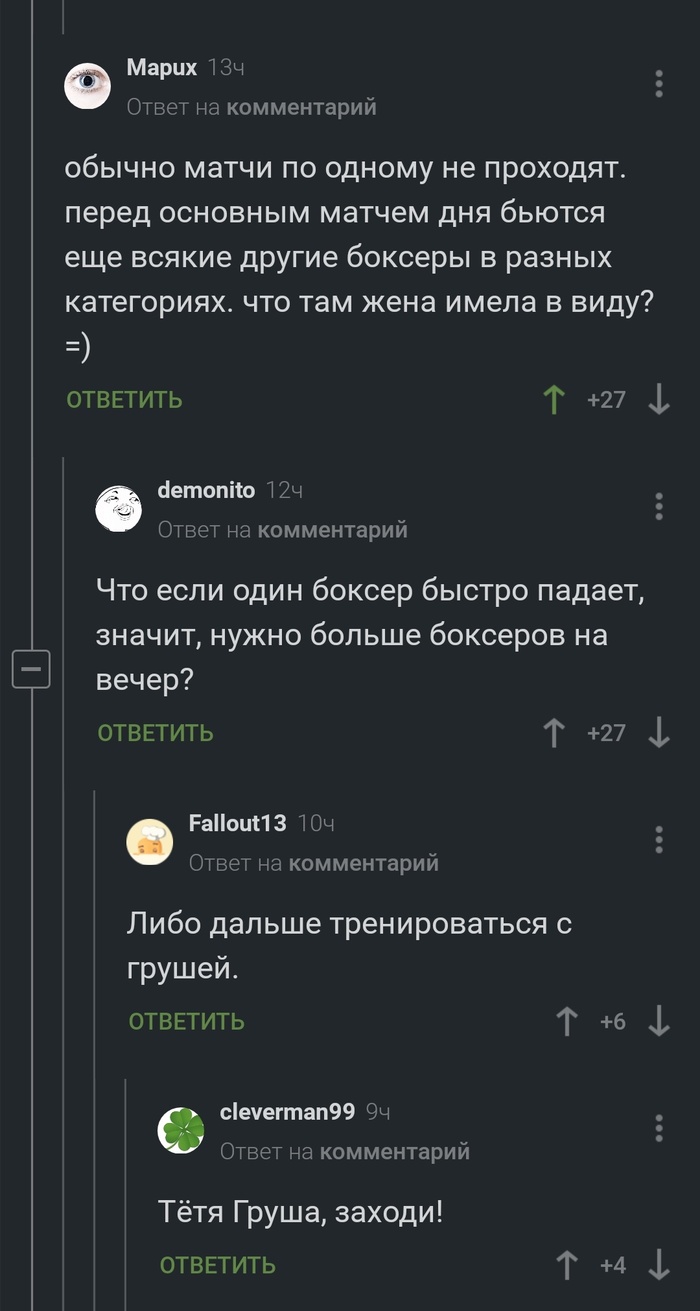Downvote the comment by Mapux
Screen dimensions: 700x1311
pyautogui.click(x=657, y=398)
